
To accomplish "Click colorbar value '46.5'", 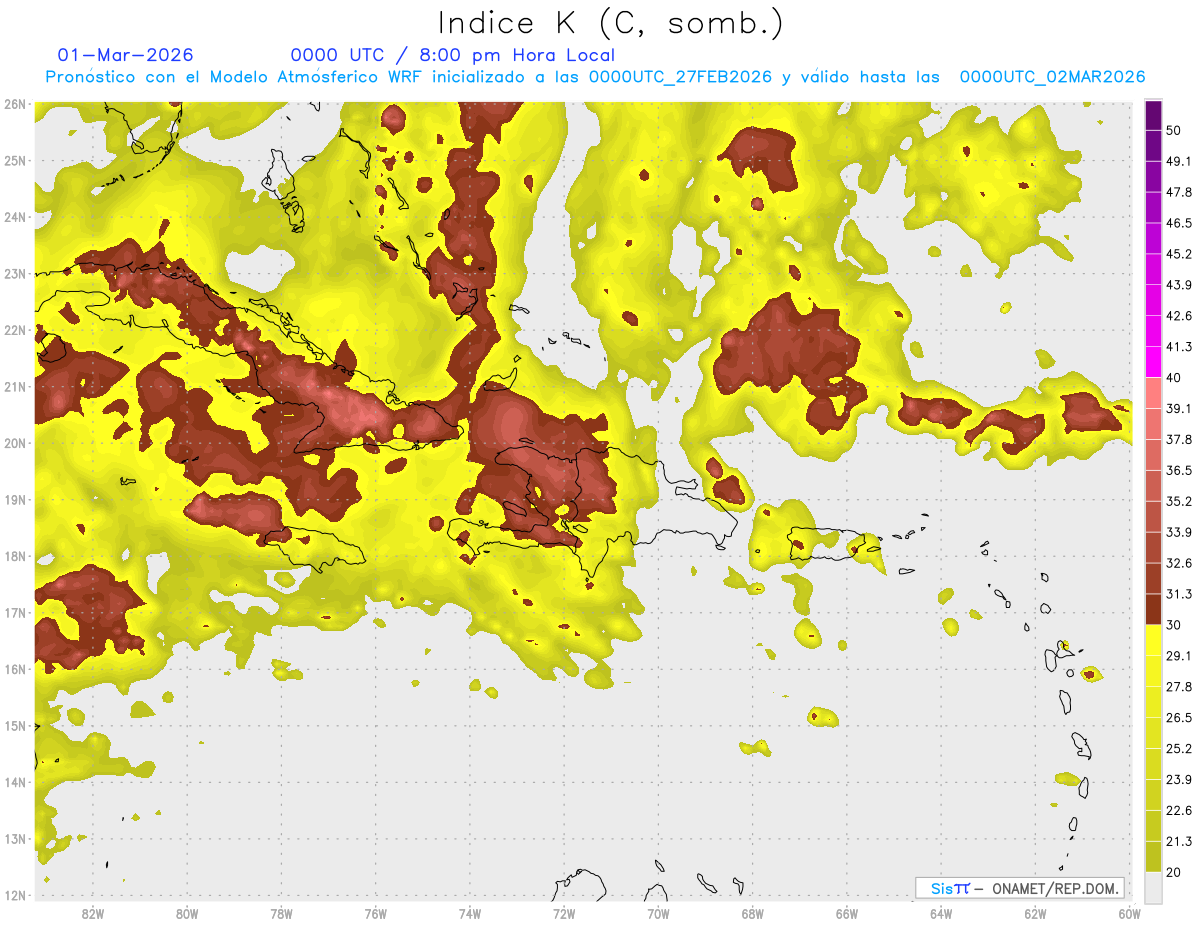I will [1178, 223].
